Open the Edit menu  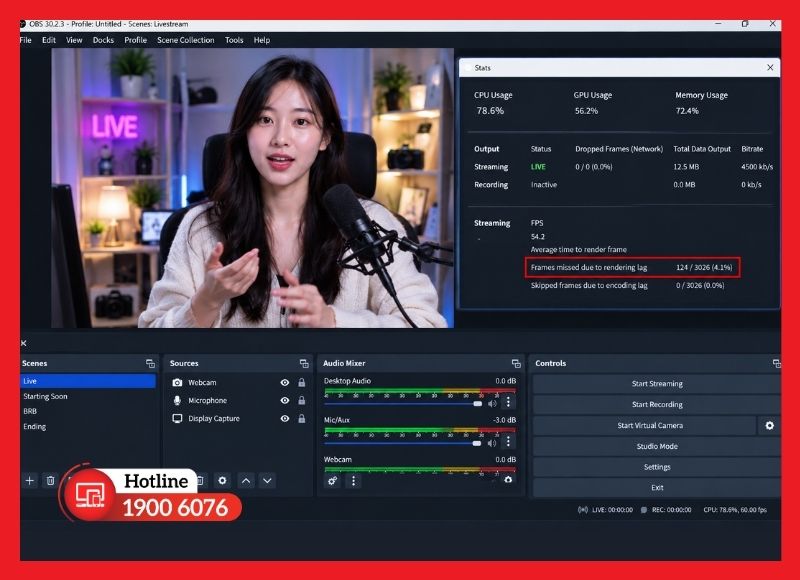click(x=49, y=40)
